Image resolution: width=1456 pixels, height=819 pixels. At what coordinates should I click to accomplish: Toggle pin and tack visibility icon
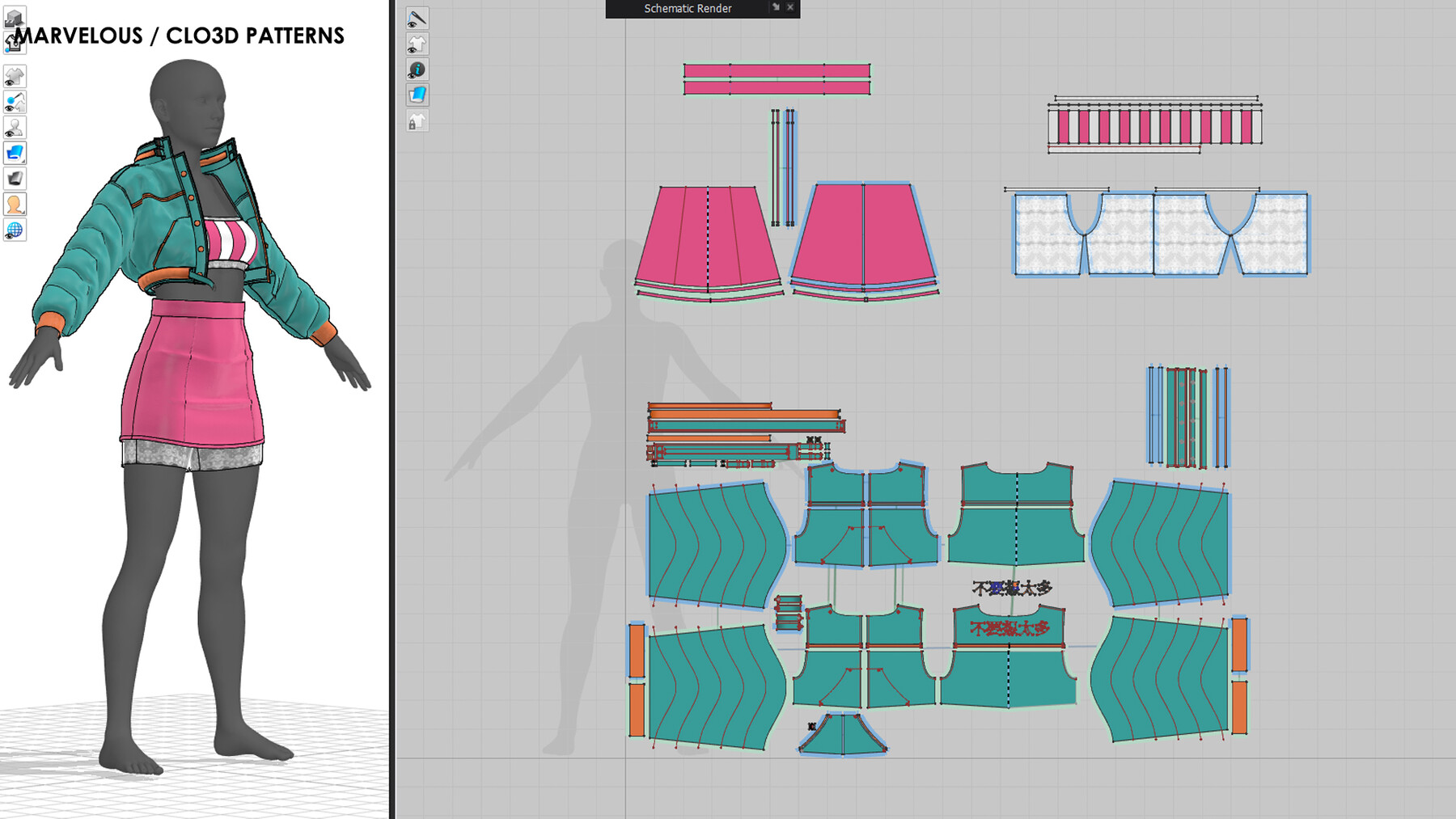coord(15,102)
